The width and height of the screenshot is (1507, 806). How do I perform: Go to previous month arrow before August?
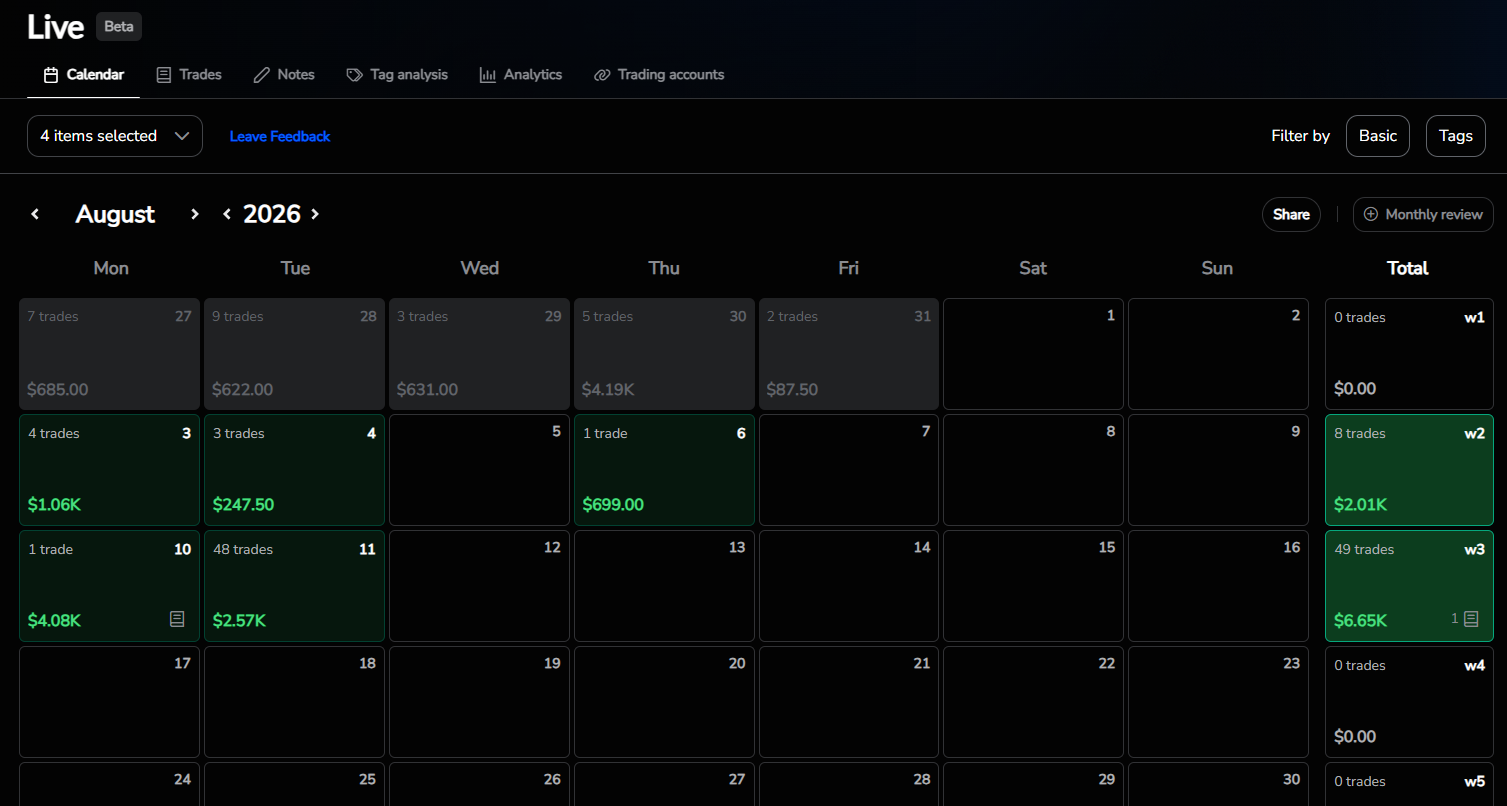[35, 214]
